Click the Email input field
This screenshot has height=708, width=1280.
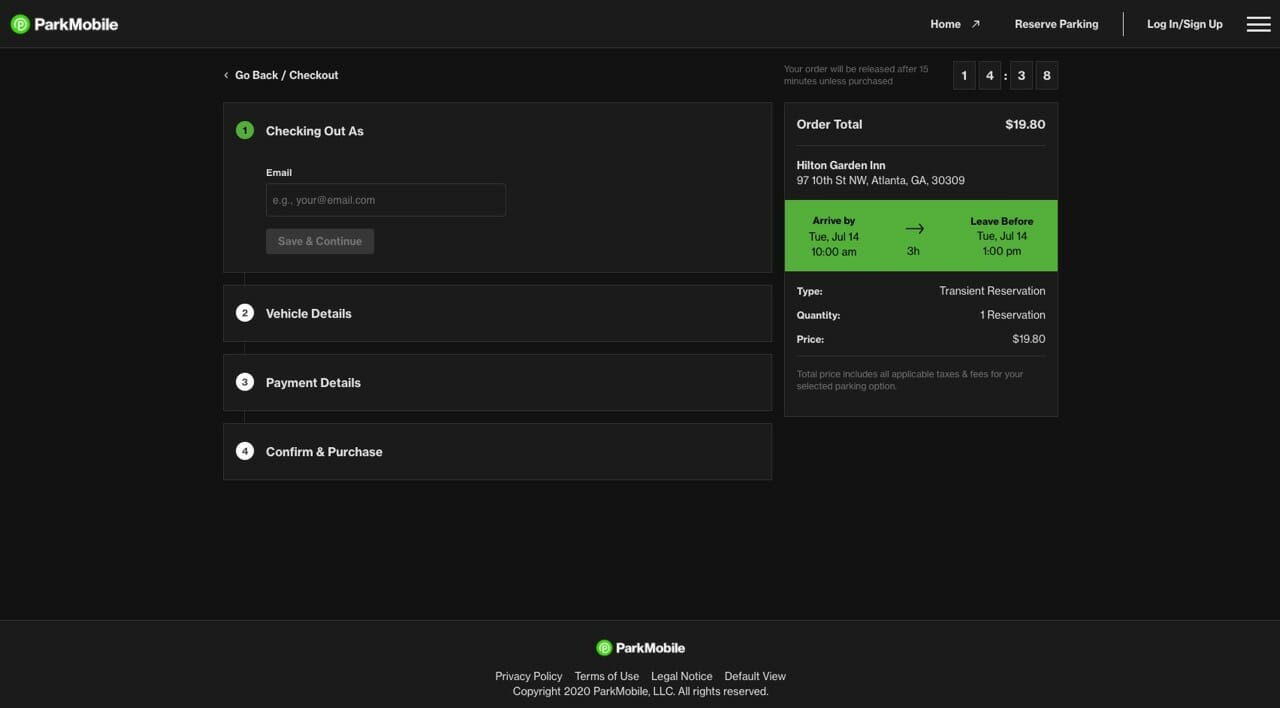click(386, 200)
